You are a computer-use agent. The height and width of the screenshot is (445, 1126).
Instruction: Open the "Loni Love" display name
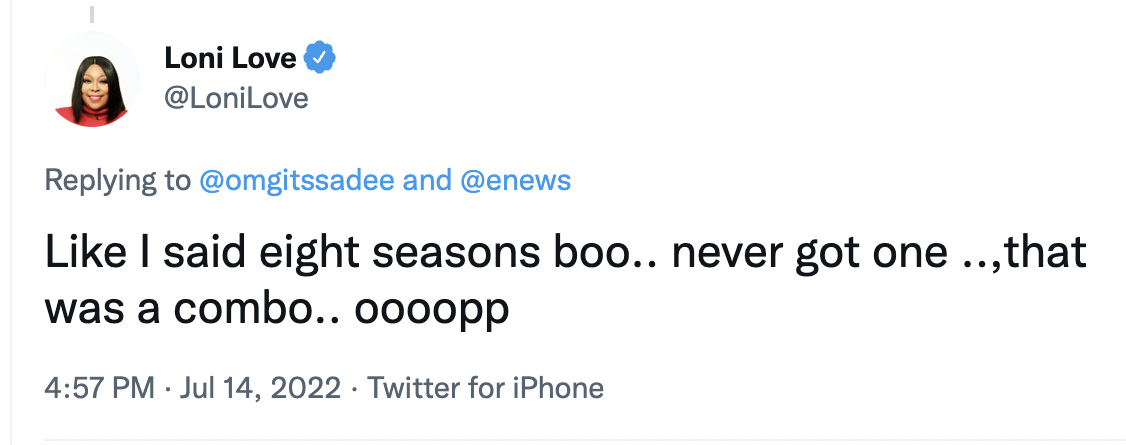[231, 59]
